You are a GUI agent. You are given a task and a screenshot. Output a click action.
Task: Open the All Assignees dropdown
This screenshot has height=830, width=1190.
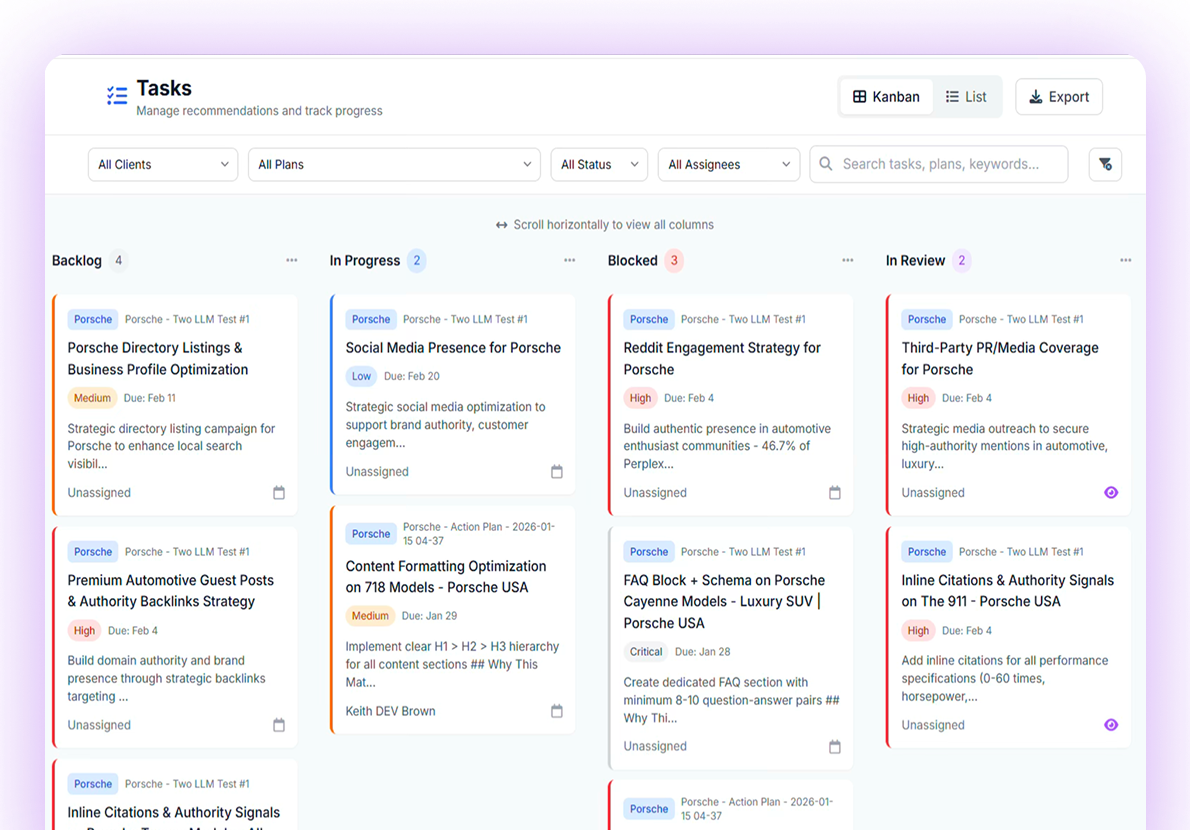(x=728, y=164)
